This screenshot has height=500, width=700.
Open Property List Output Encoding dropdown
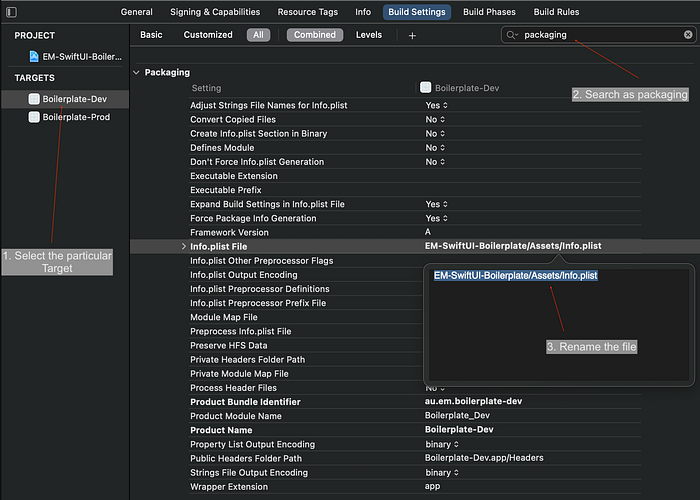(x=442, y=444)
